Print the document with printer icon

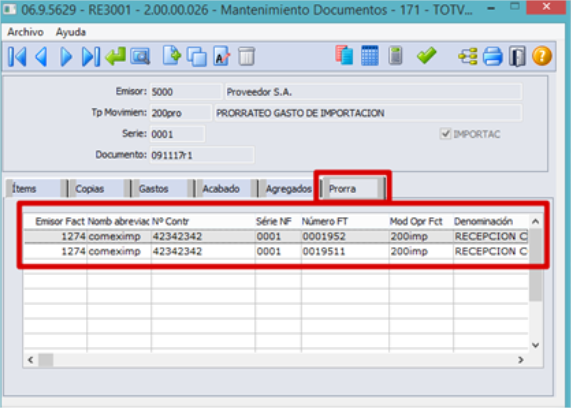click(493, 56)
